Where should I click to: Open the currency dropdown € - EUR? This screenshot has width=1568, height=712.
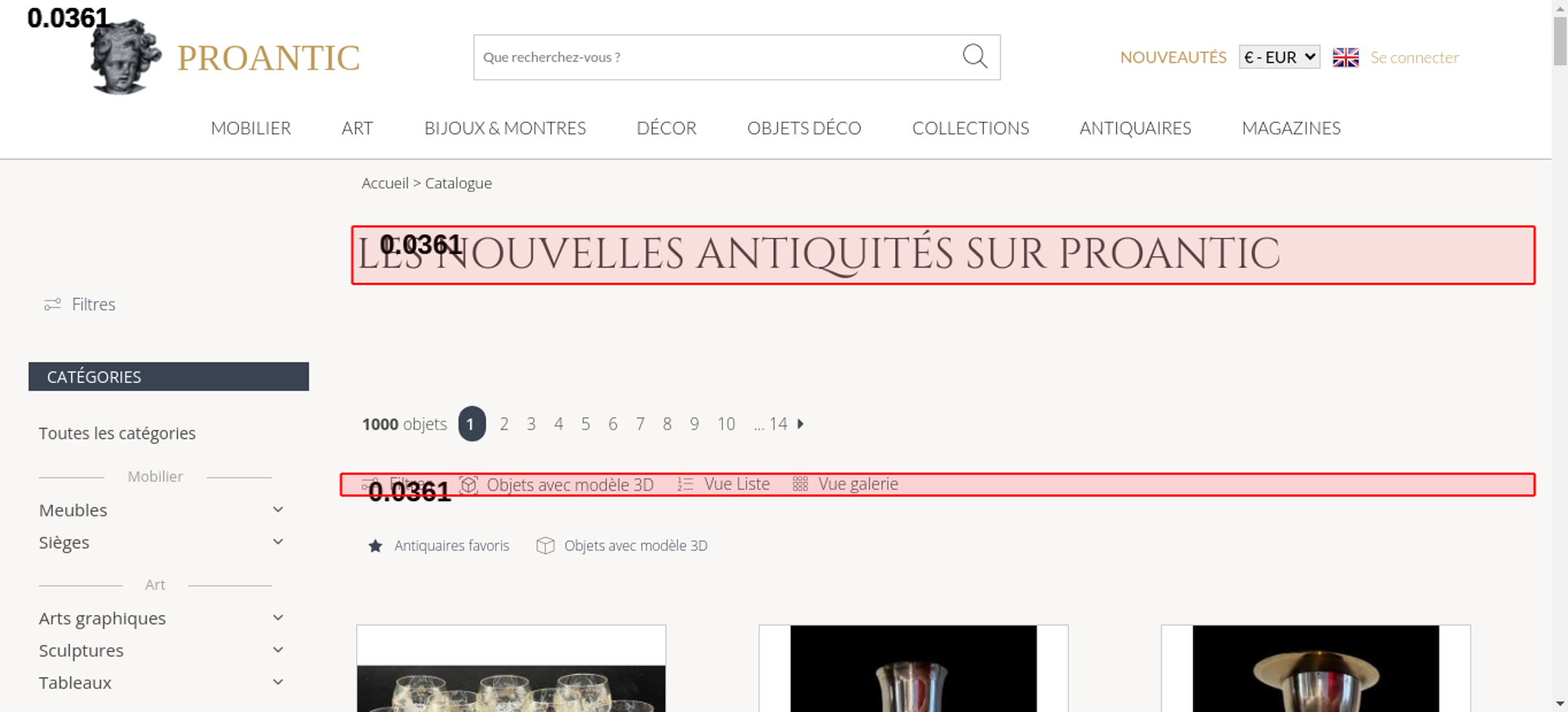point(1279,57)
